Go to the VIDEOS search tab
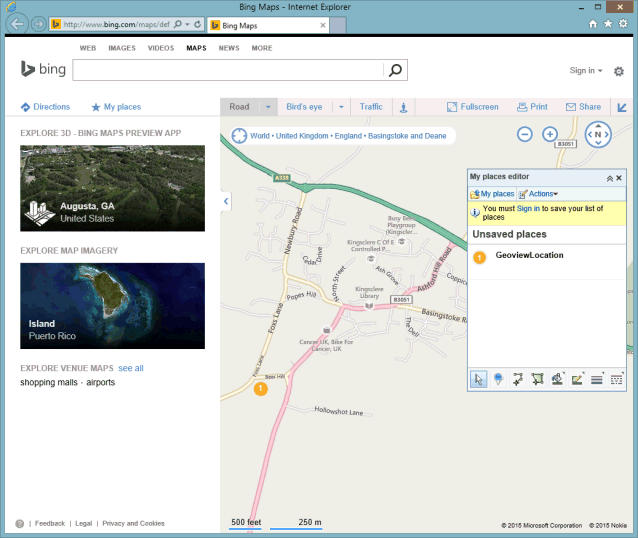 [x=161, y=48]
